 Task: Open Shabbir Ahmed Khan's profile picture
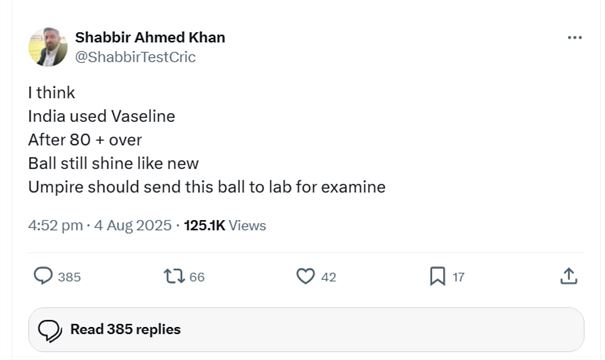(x=48, y=47)
